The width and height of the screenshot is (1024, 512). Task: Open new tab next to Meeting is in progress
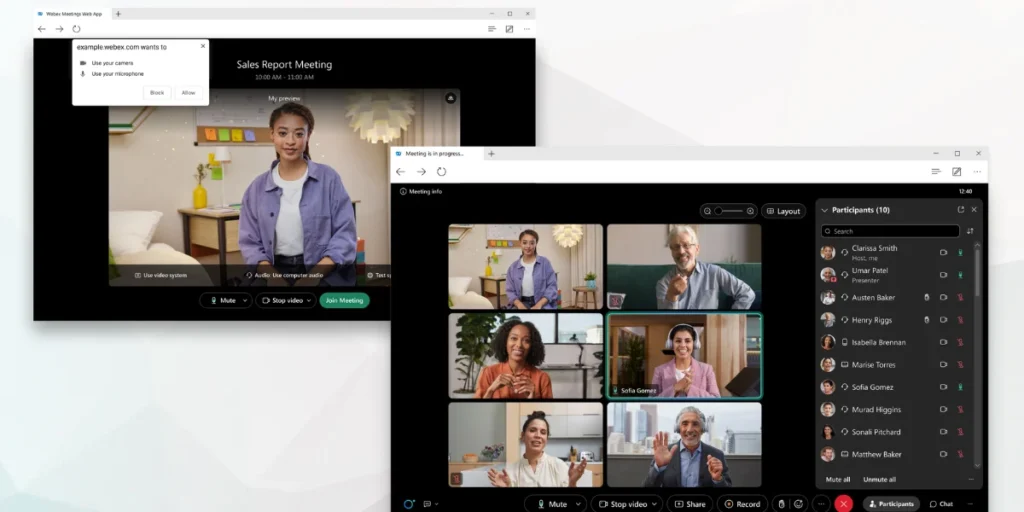click(491, 153)
